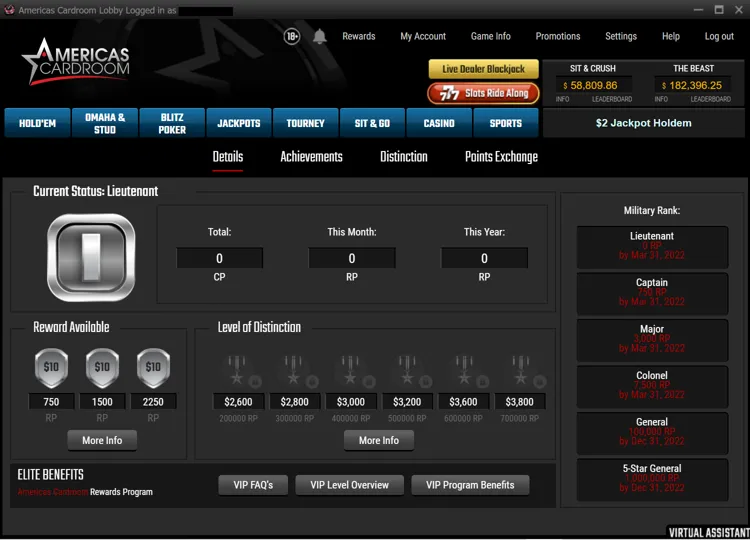Image resolution: width=750 pixels, height=540 pixels.
Task: Click the medal above $3,200 distinction
Action: [x=408, y=371]
